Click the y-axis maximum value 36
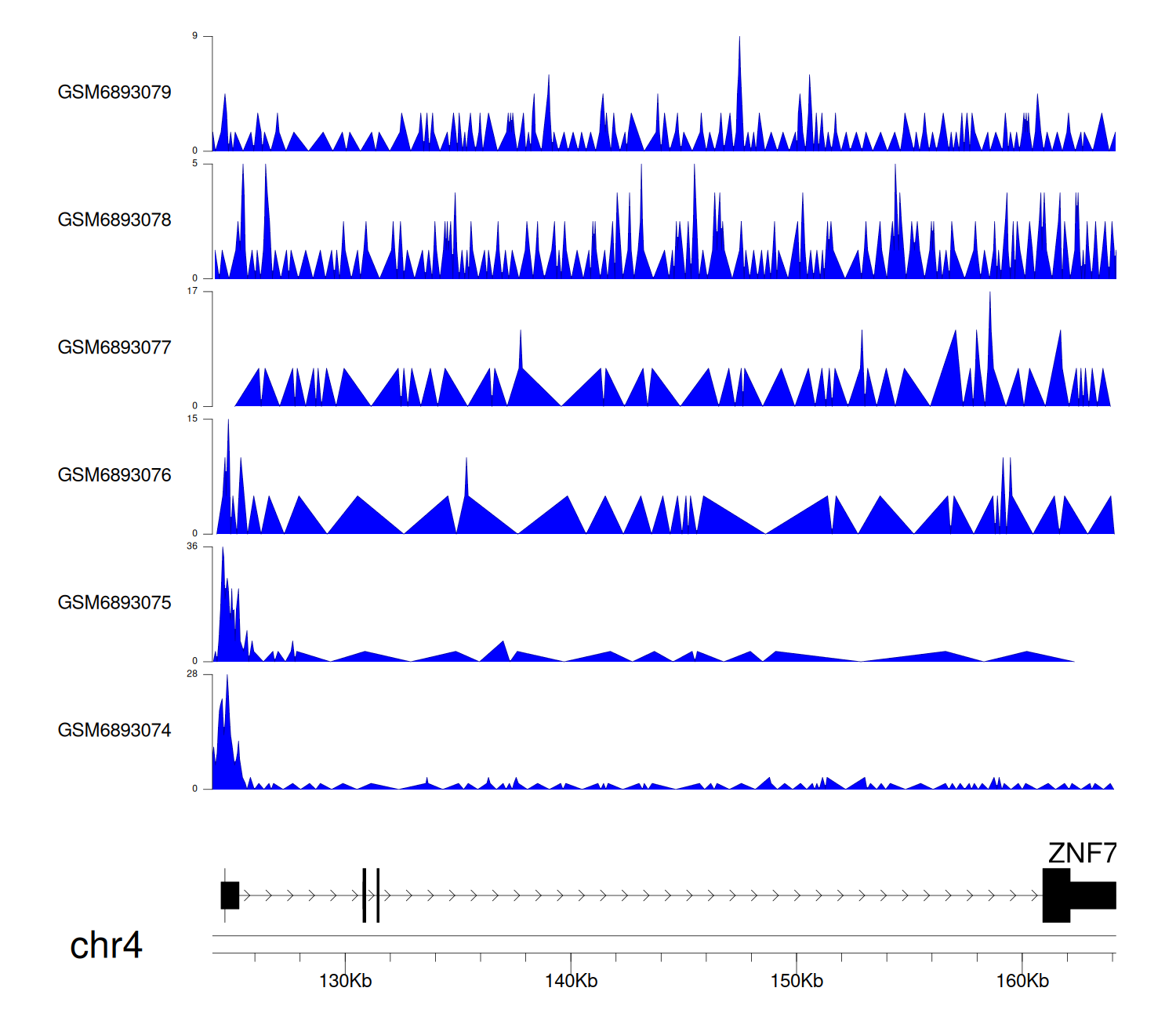Viewport: 1176px width, 1035px height. click(192, 547)
